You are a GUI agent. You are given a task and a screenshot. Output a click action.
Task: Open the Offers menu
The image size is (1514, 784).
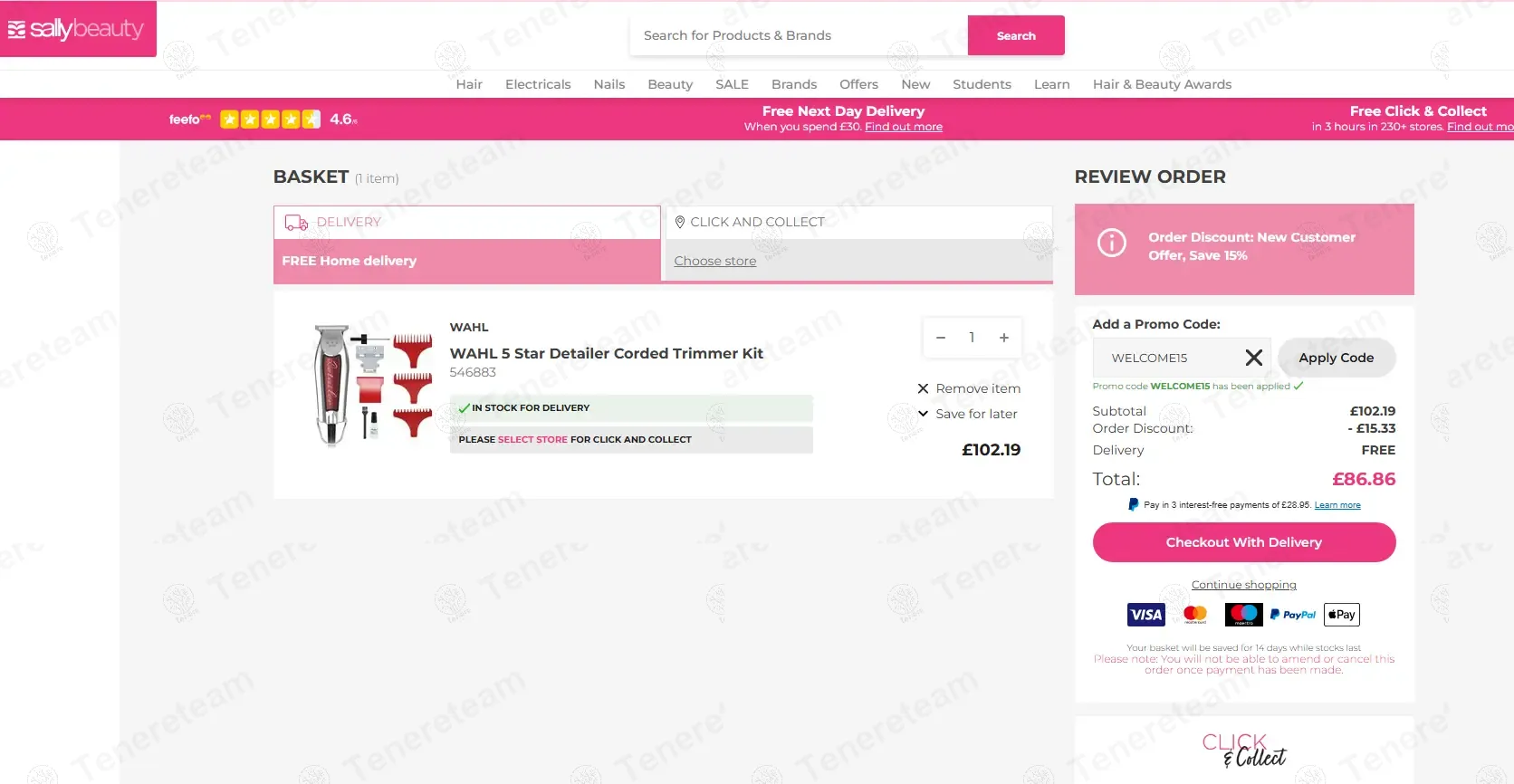(858, 84)
